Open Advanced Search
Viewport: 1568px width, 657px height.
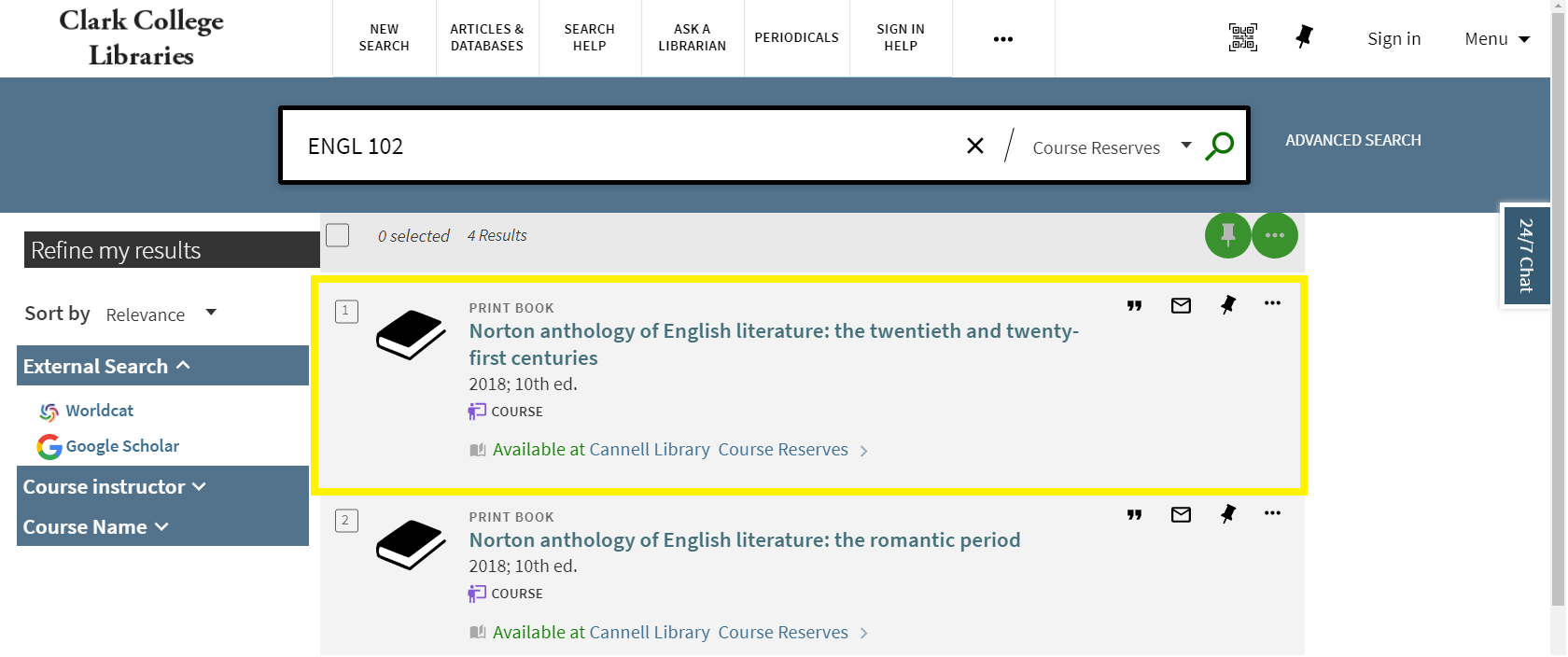tap(1353, 140)
